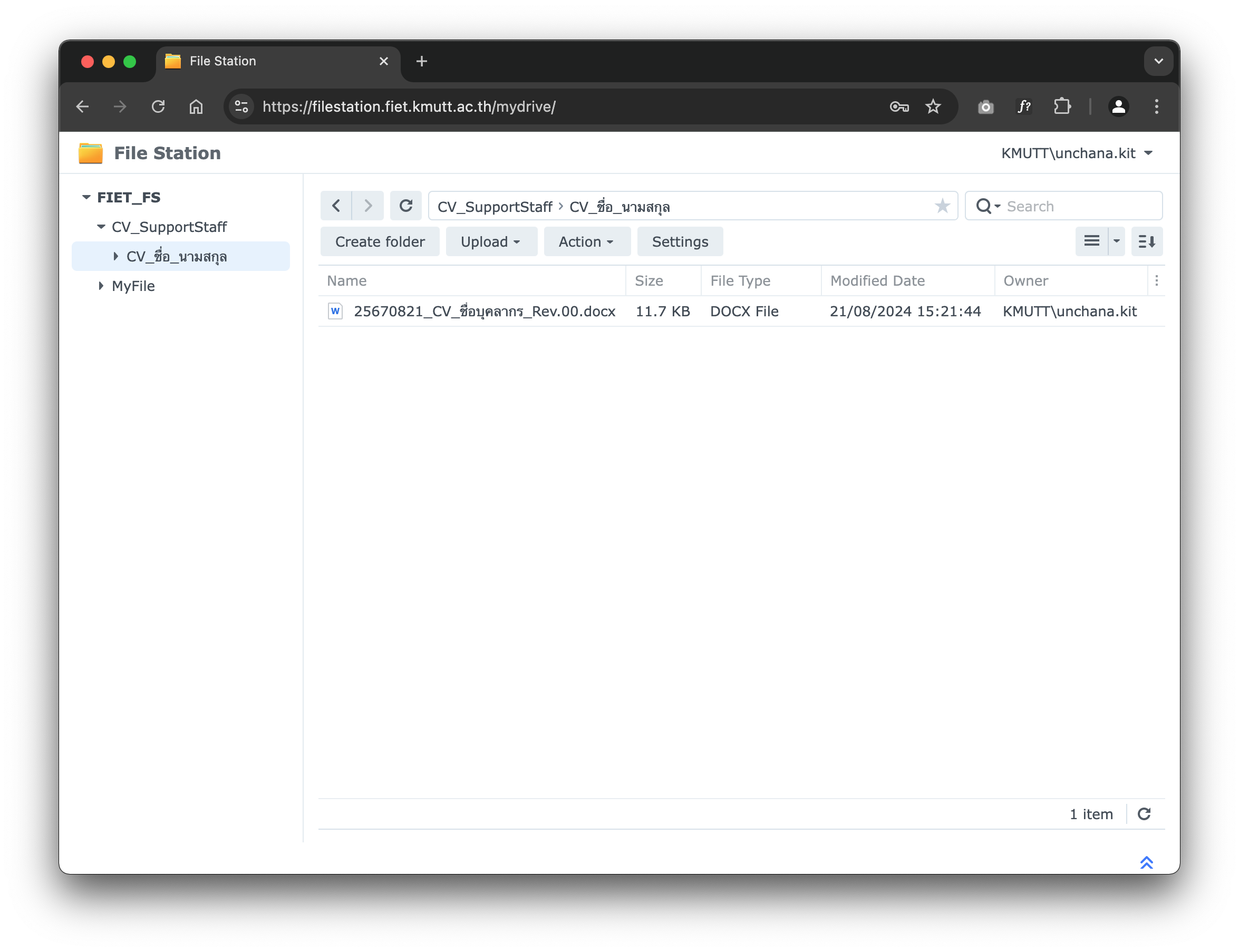This screenshot has height=952, width=1239.
Task: Click the camera screenshot extension icon
Action: tap(985, 106)
